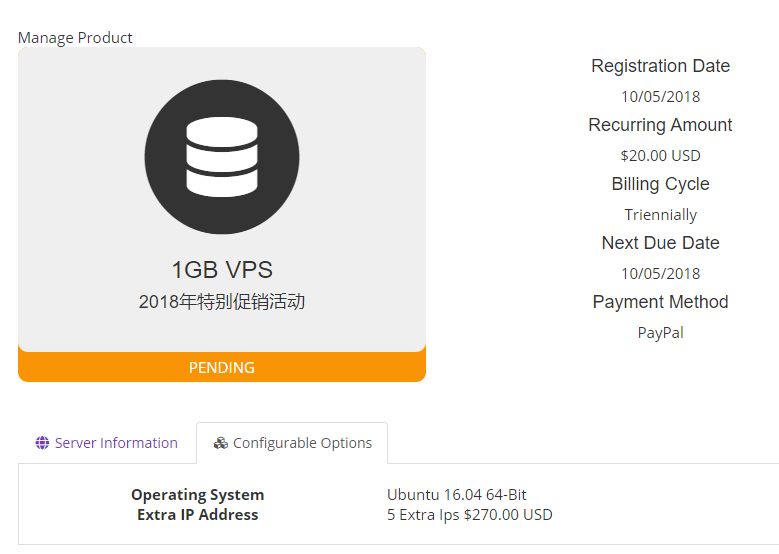Click the Recurring Amount label

660,125
